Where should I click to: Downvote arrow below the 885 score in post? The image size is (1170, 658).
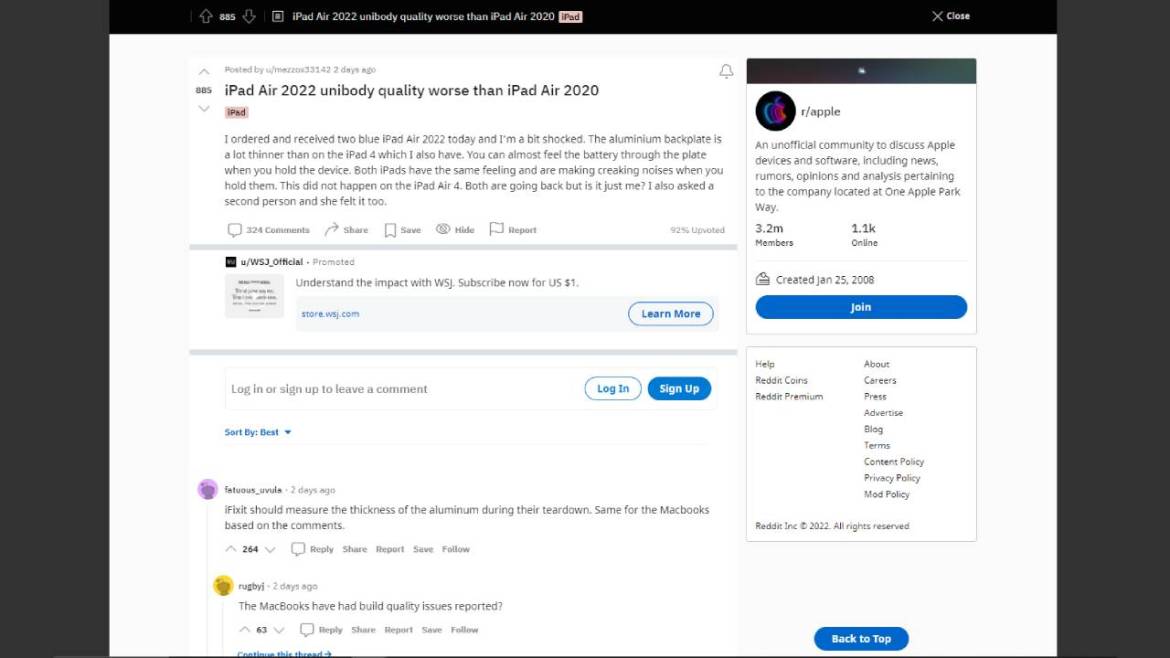[204, 109]
